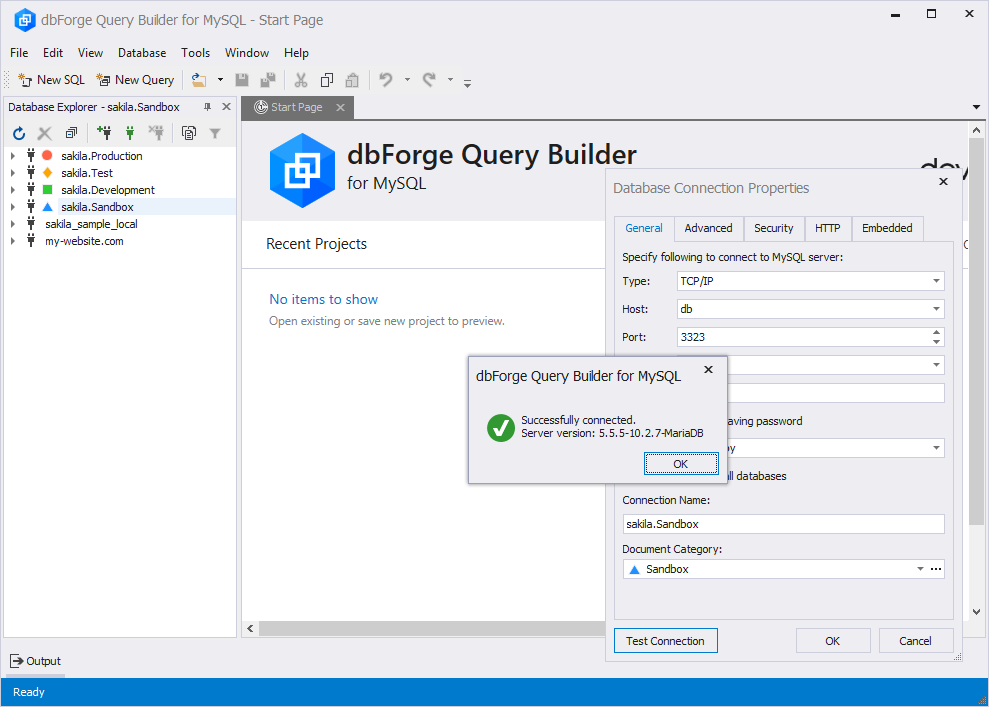Expand the sakila.Development connection node
The height and width of the screenshot is (707, 989).
point(13,189)
